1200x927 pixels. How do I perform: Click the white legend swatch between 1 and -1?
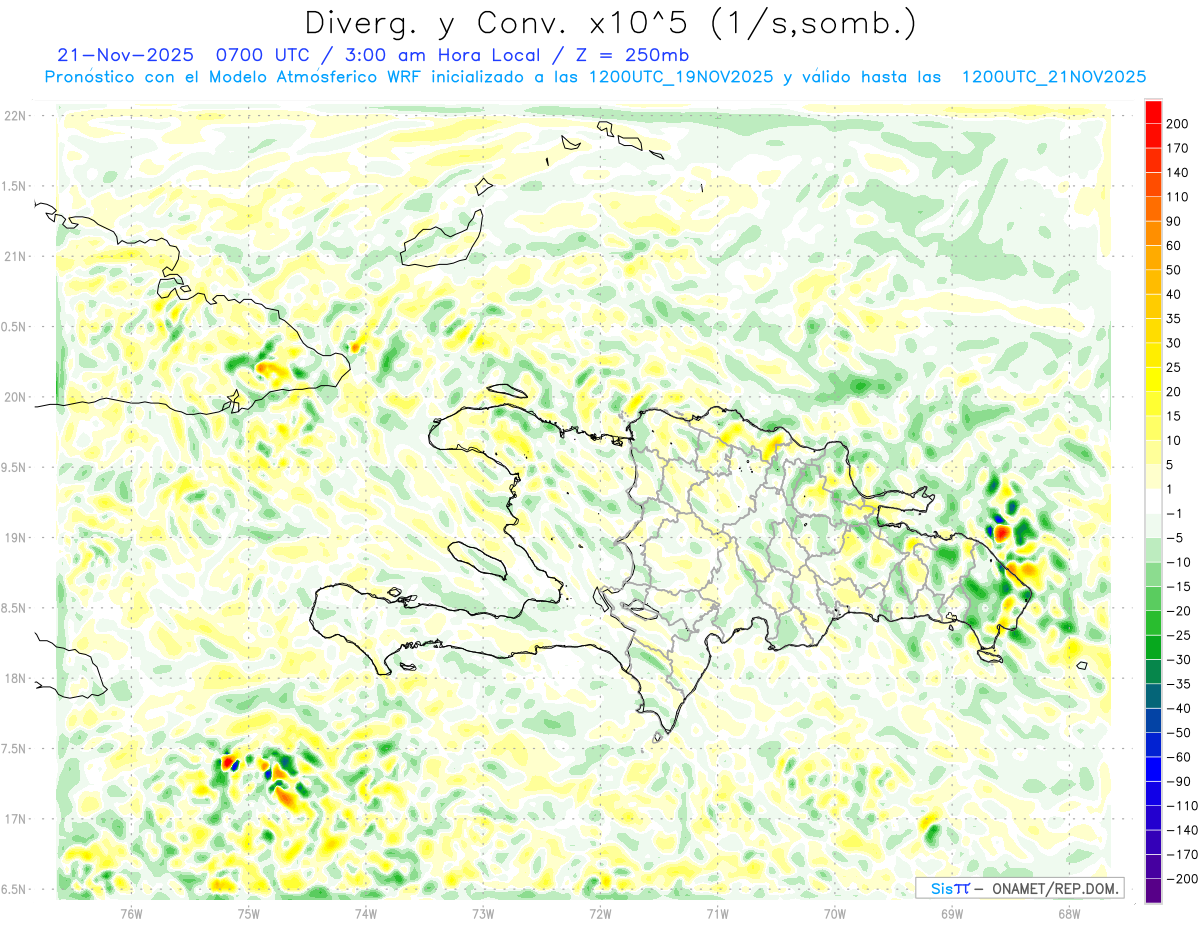click(1153, 502)
